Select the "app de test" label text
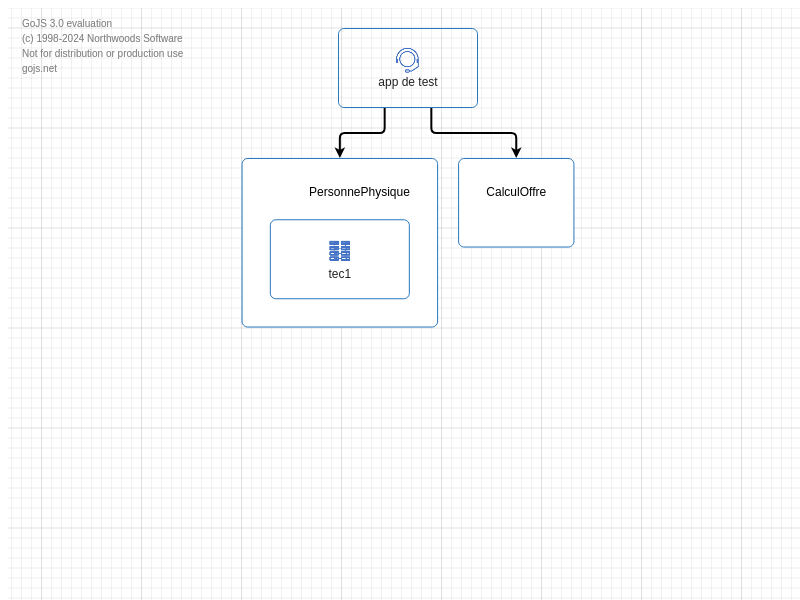 click(x=408, y=82)
